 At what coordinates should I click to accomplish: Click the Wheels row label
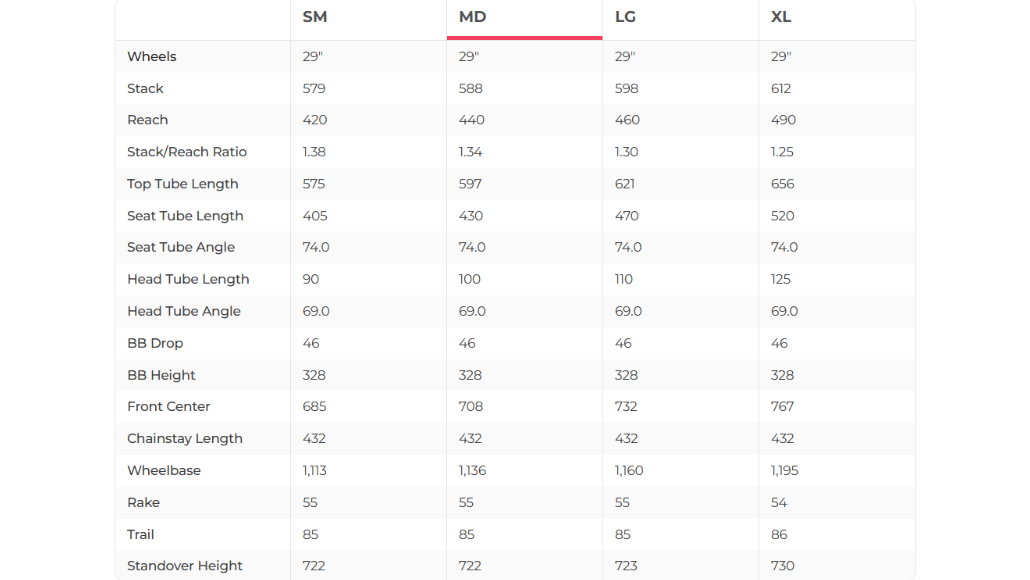point(152,56)
